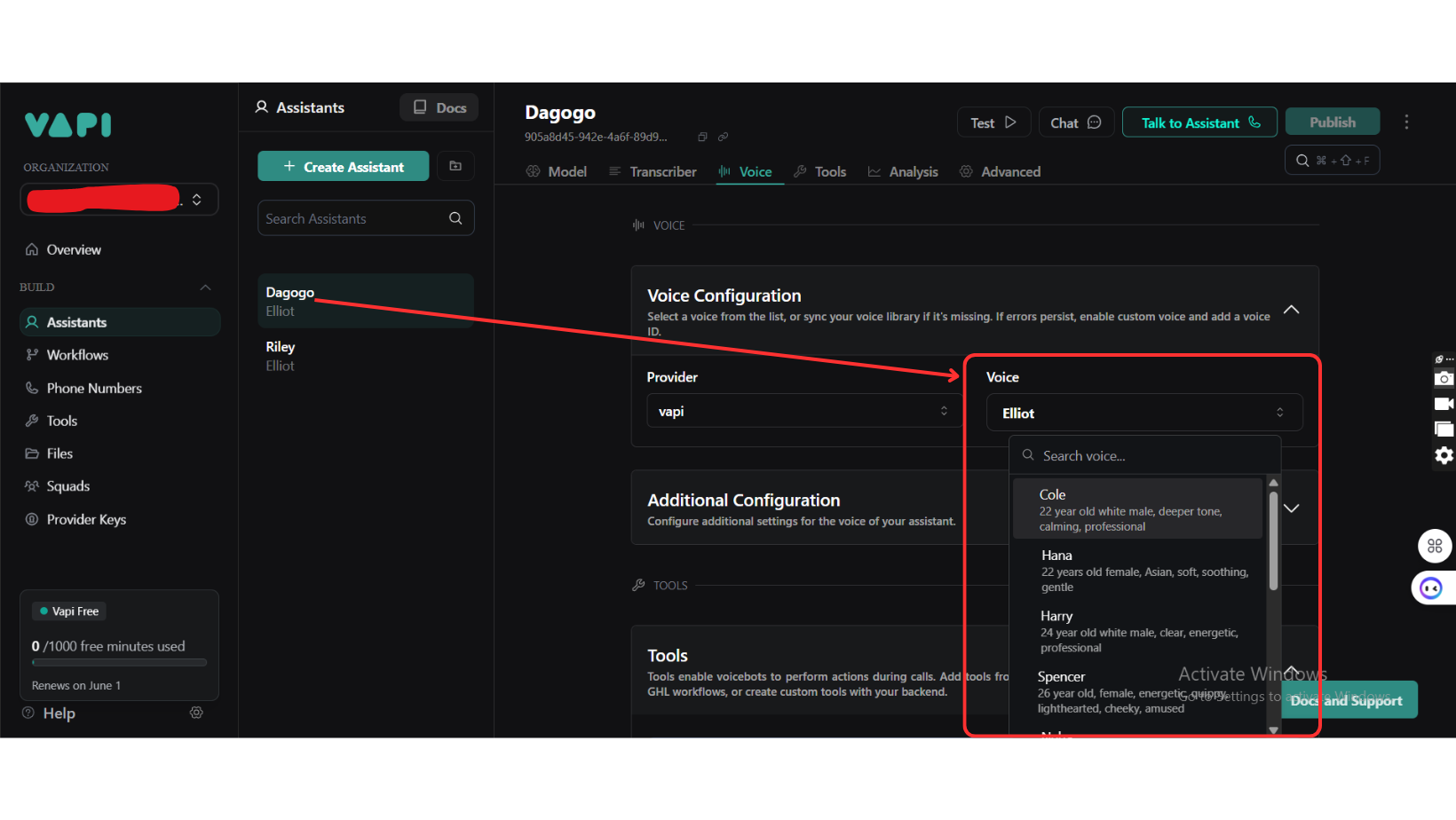Select the Hana voice option

point(1143,571)
